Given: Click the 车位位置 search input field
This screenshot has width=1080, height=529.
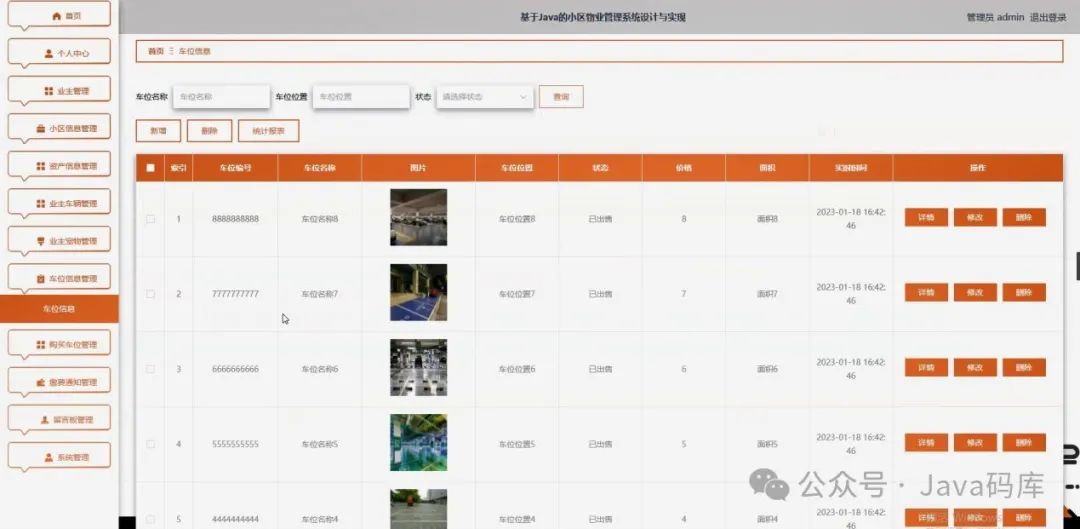Looking at the screenshot, I should (x=361, y=97).
